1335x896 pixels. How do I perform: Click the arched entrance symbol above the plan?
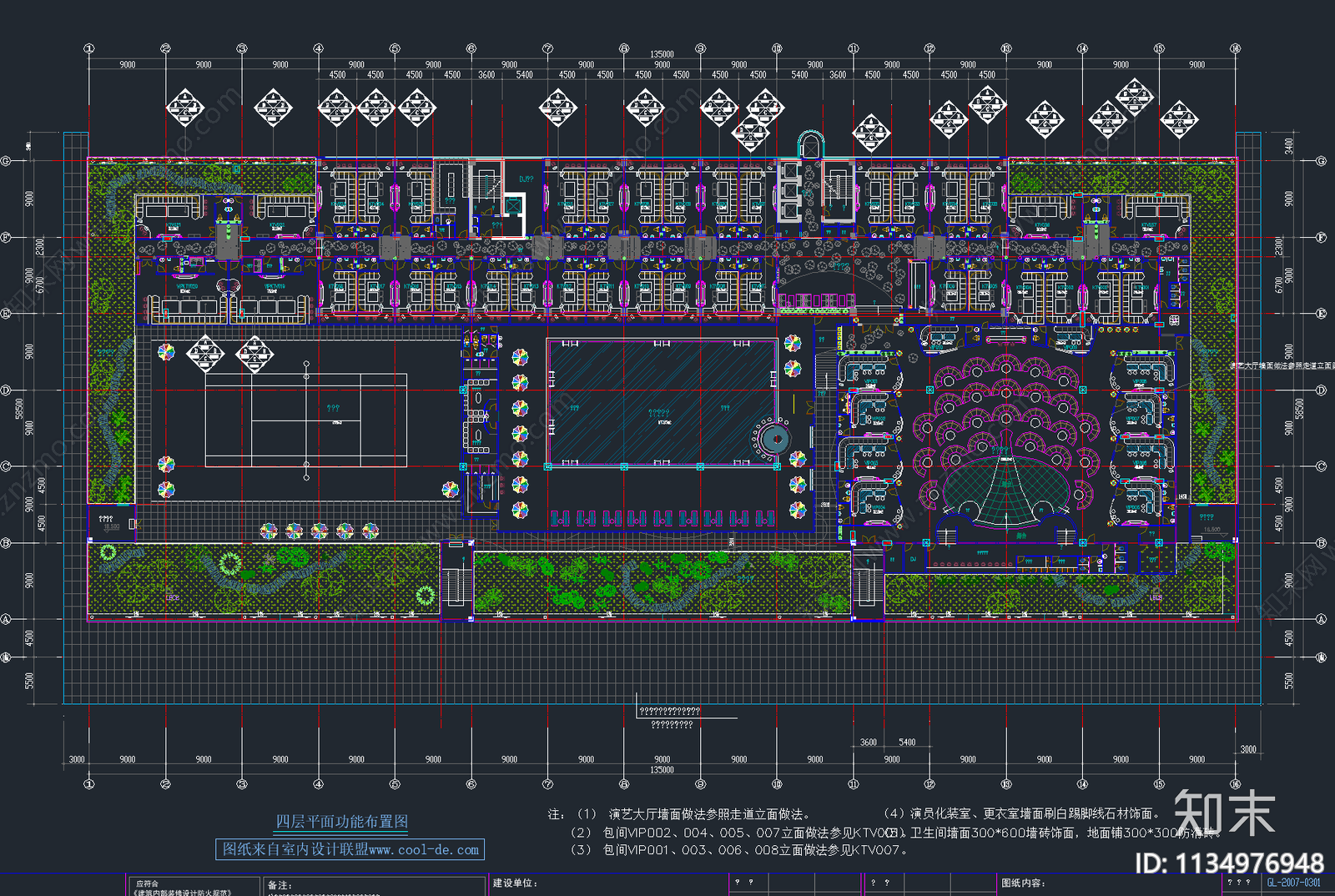click(809, 144)
